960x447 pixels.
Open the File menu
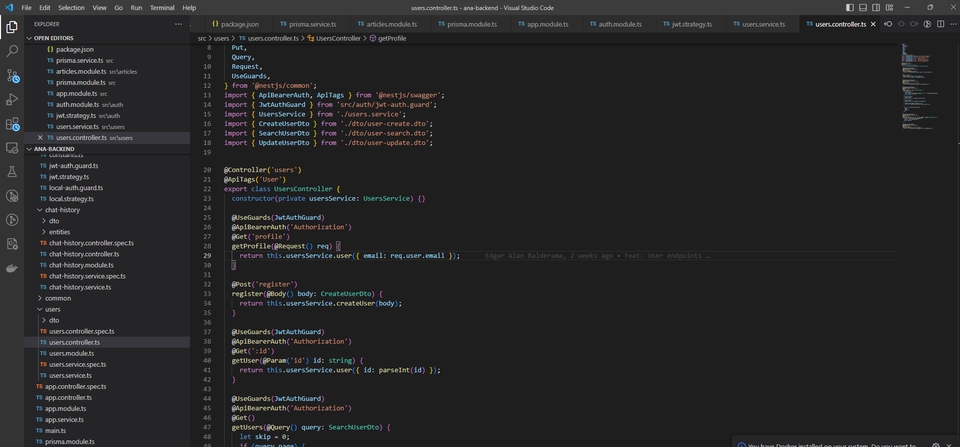coord(26,7)
